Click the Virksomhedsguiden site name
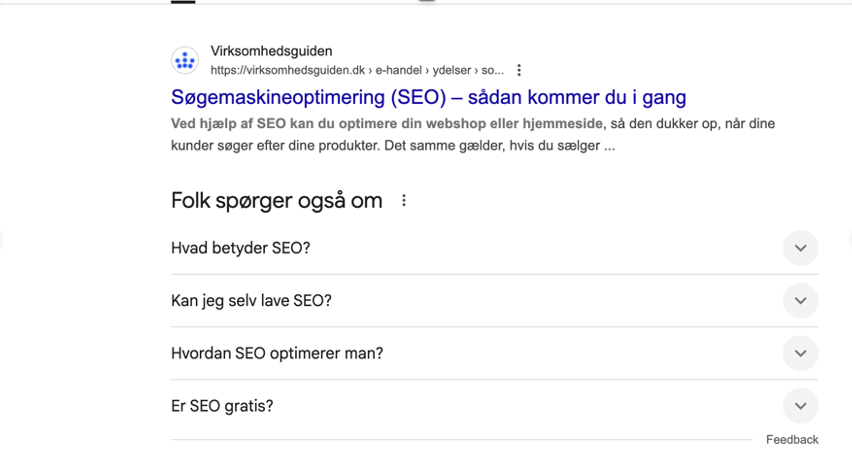852x468 pixels. (271, 51)
